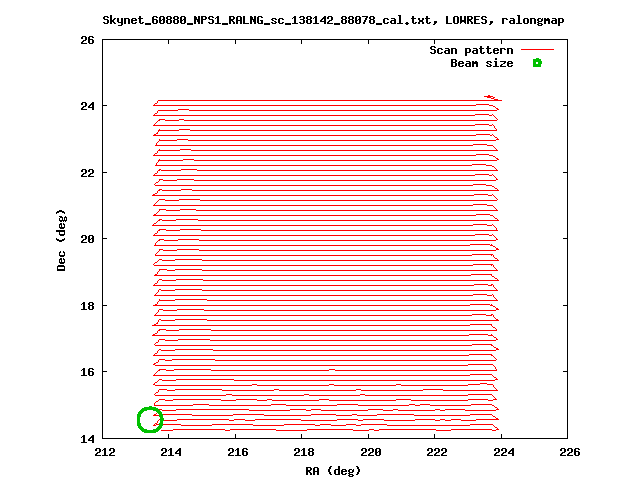Click the y-axis tick label 16

point(87,372)
